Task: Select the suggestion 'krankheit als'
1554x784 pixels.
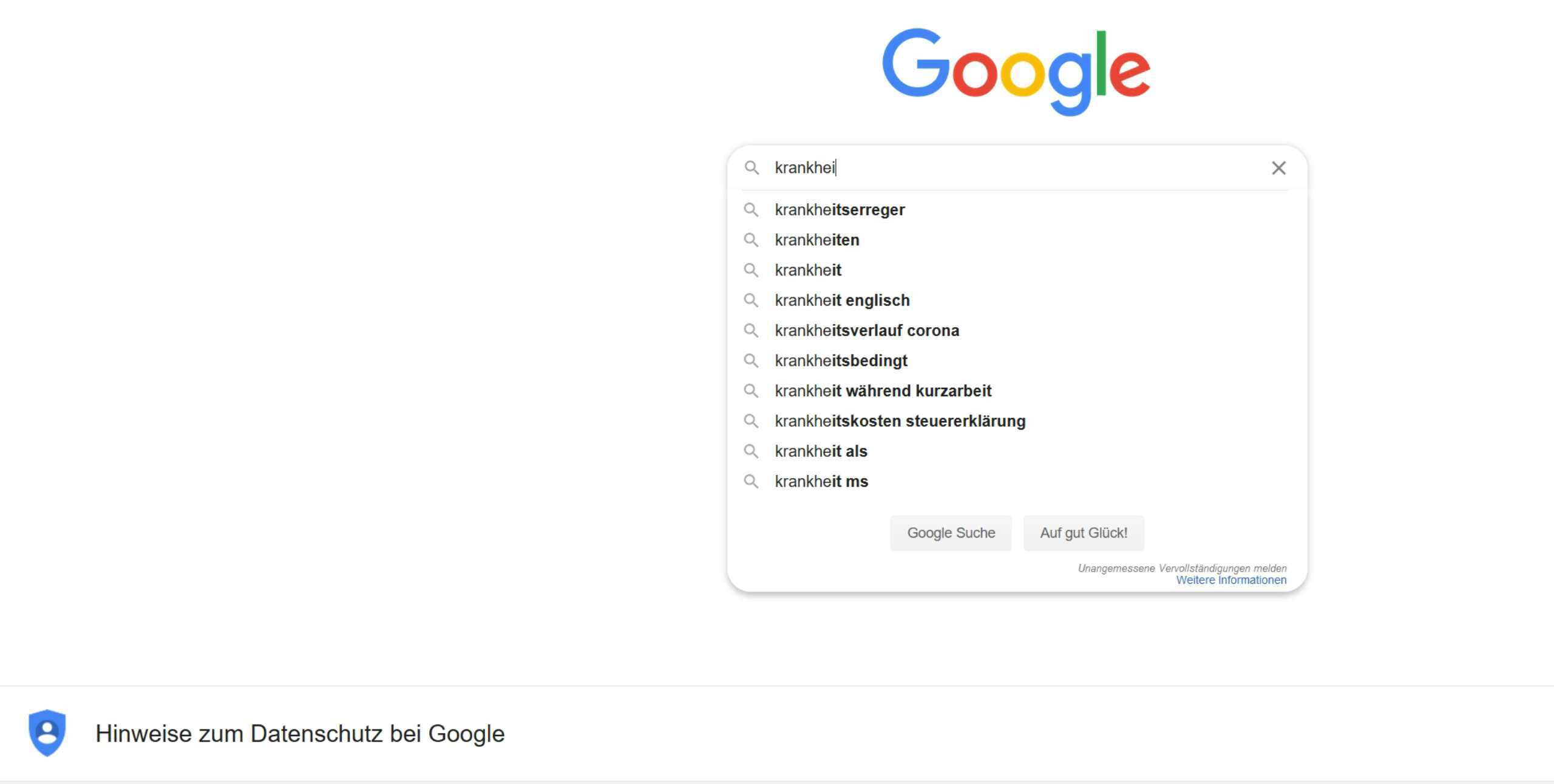Action: (821, 451)
